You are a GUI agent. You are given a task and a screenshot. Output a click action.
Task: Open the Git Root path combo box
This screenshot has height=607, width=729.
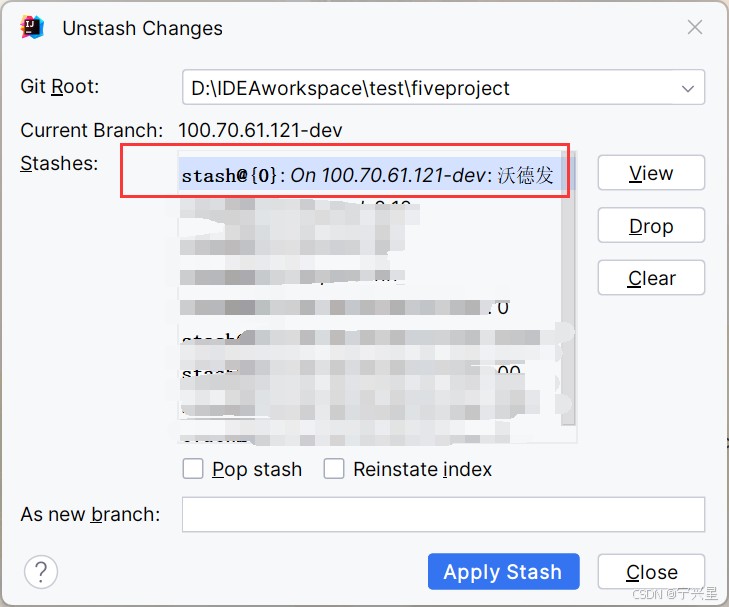[444, 87]
